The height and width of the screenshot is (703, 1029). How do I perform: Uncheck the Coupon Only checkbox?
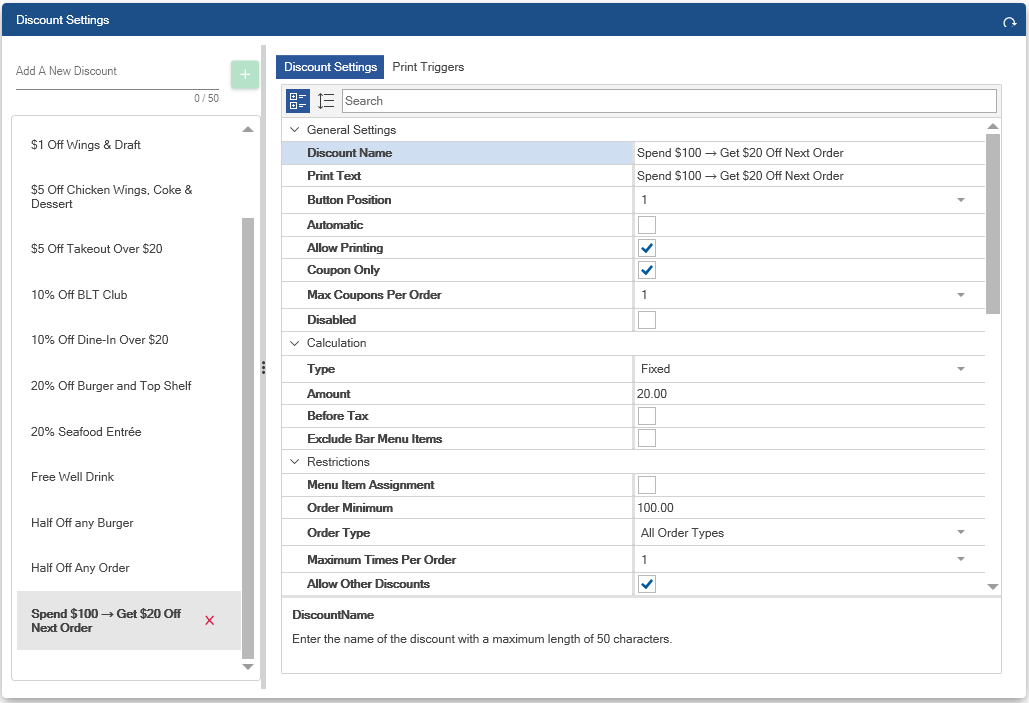pos(647,270)
